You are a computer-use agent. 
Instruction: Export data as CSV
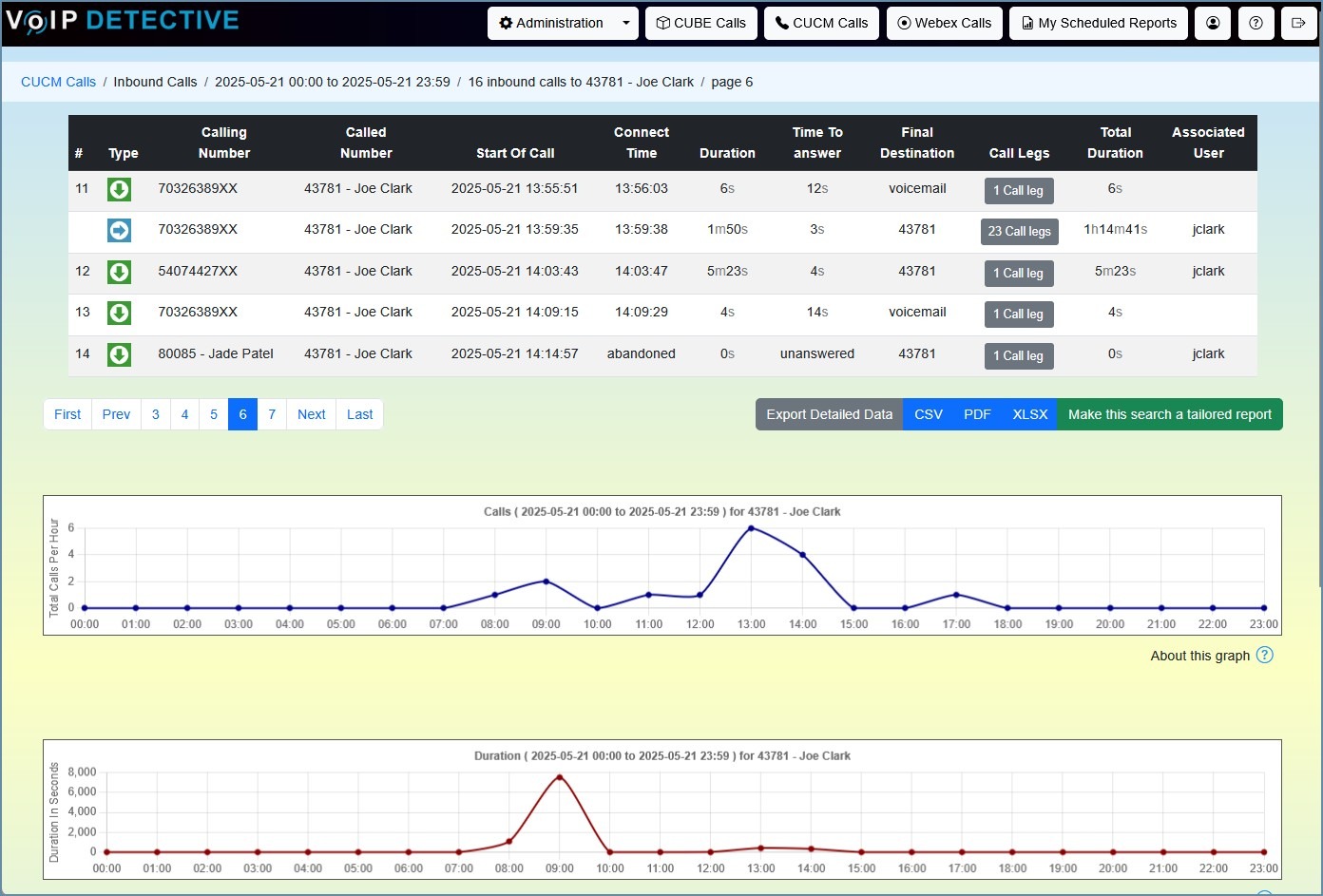pyautogui.click(x=928, y=414)
